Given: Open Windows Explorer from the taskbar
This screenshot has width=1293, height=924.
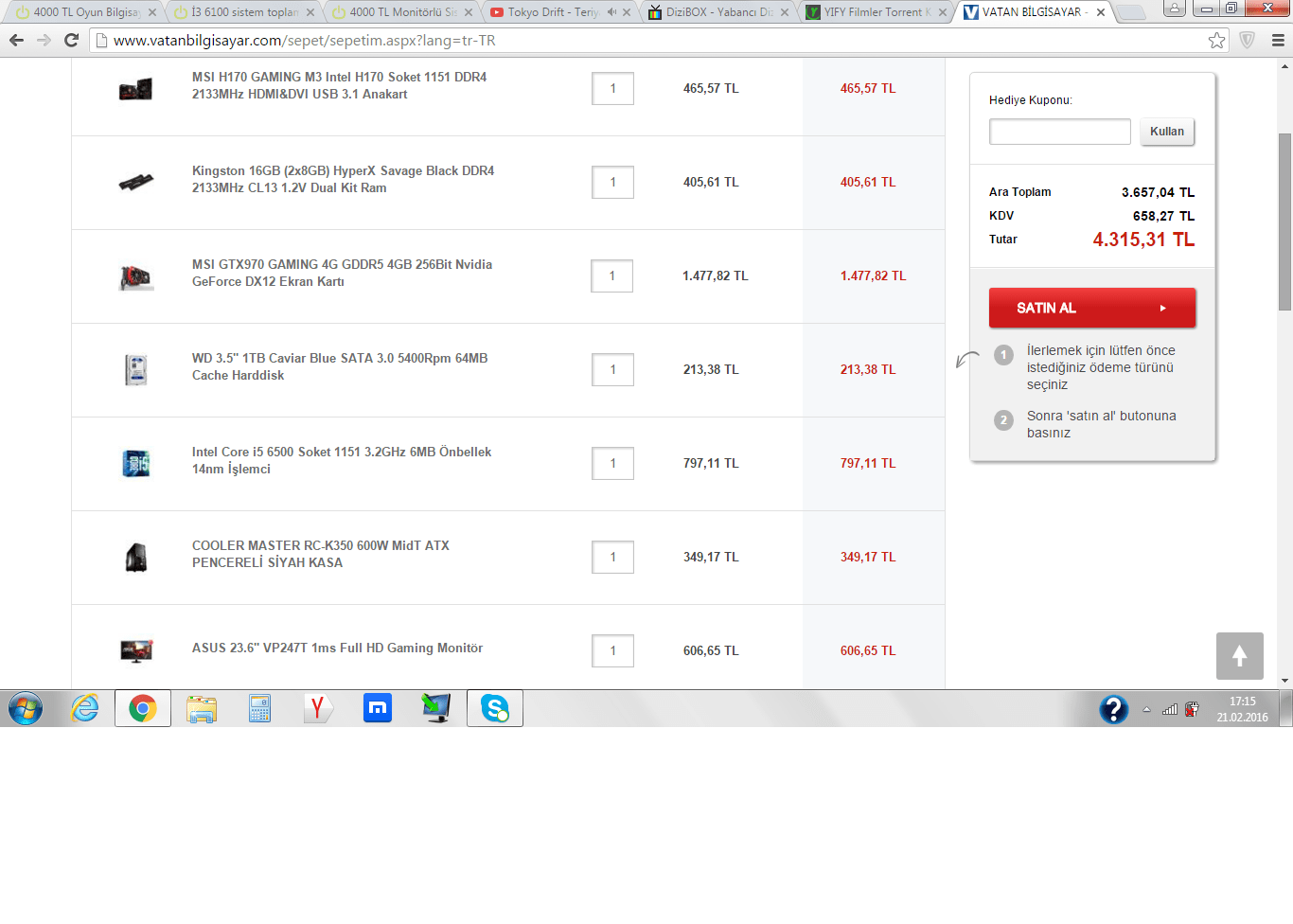Looking at the screenshot, I should (202, 708).
